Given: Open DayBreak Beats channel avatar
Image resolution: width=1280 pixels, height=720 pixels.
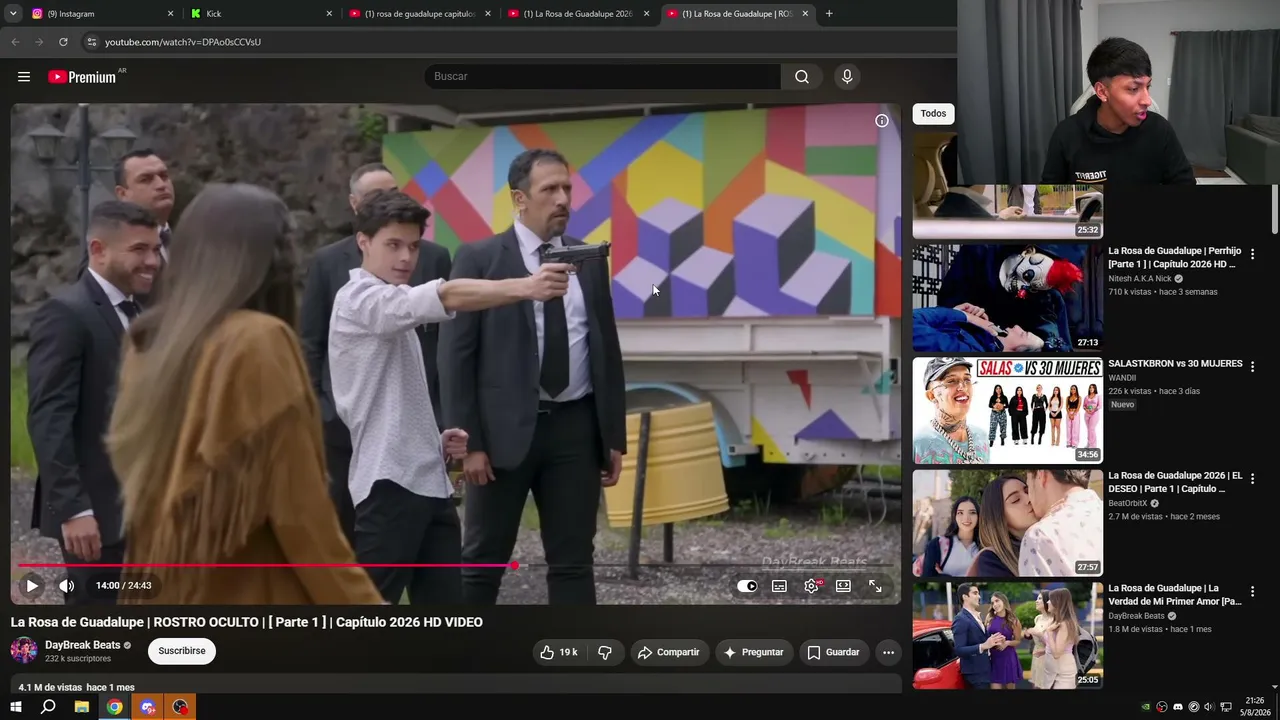Looking at the screenshot, I should [24, 651].
